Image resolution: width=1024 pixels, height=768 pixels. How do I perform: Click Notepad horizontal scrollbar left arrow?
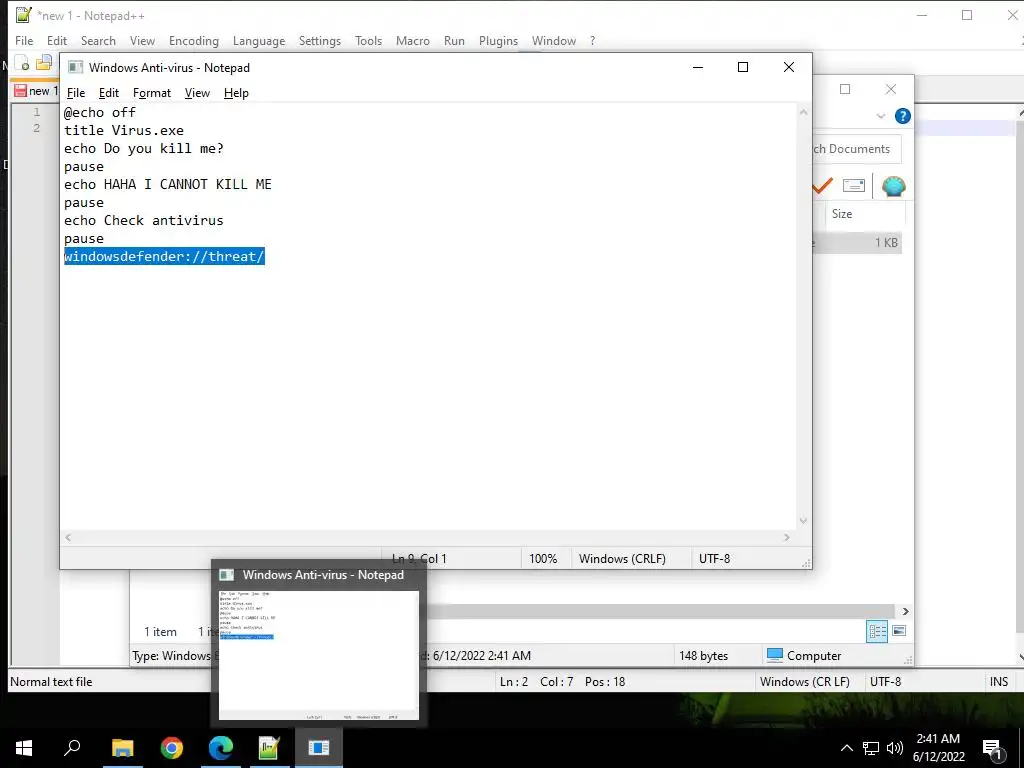point(68,537)
